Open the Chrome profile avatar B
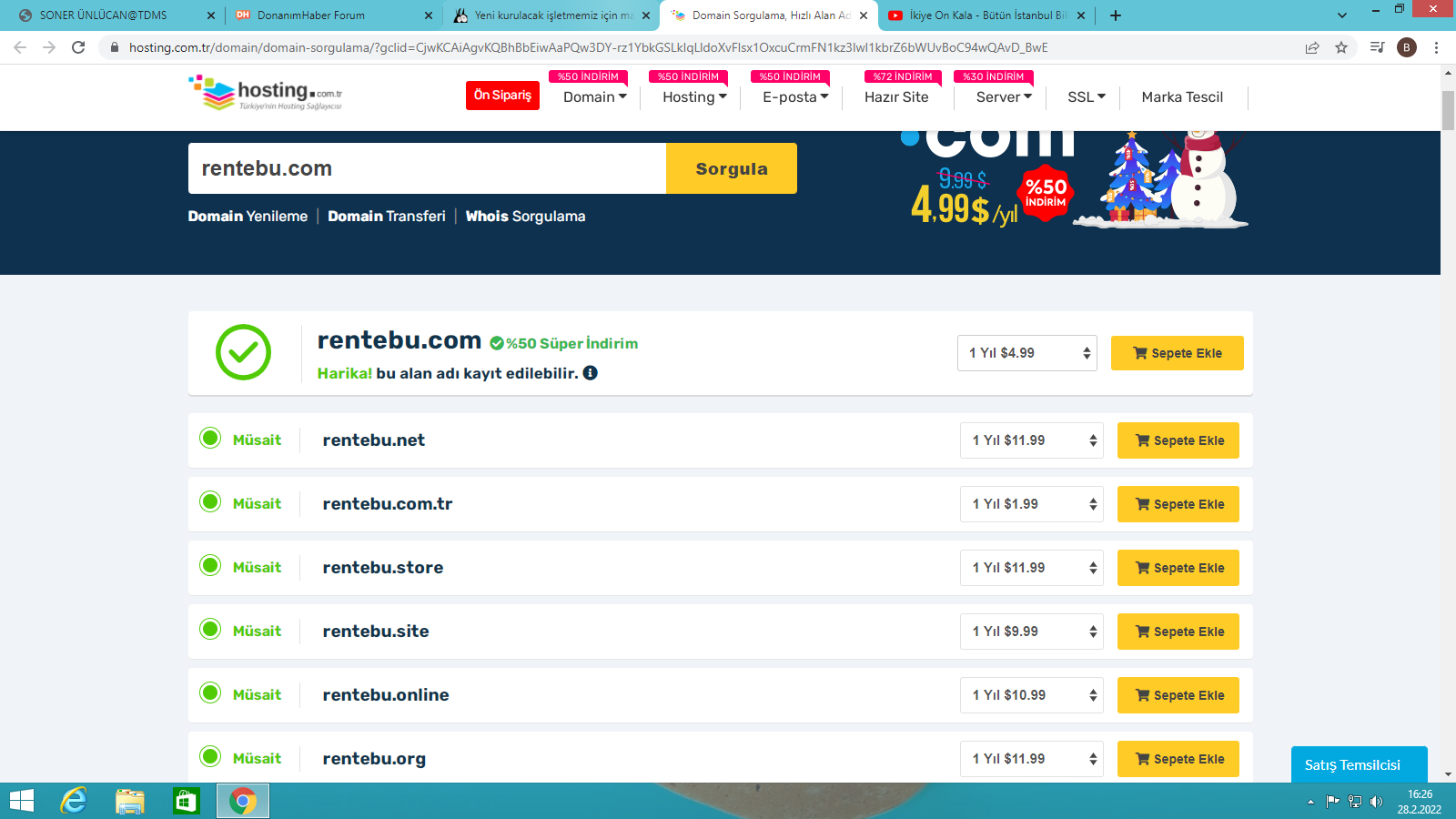1456x819 pixels. [1407, 47]
